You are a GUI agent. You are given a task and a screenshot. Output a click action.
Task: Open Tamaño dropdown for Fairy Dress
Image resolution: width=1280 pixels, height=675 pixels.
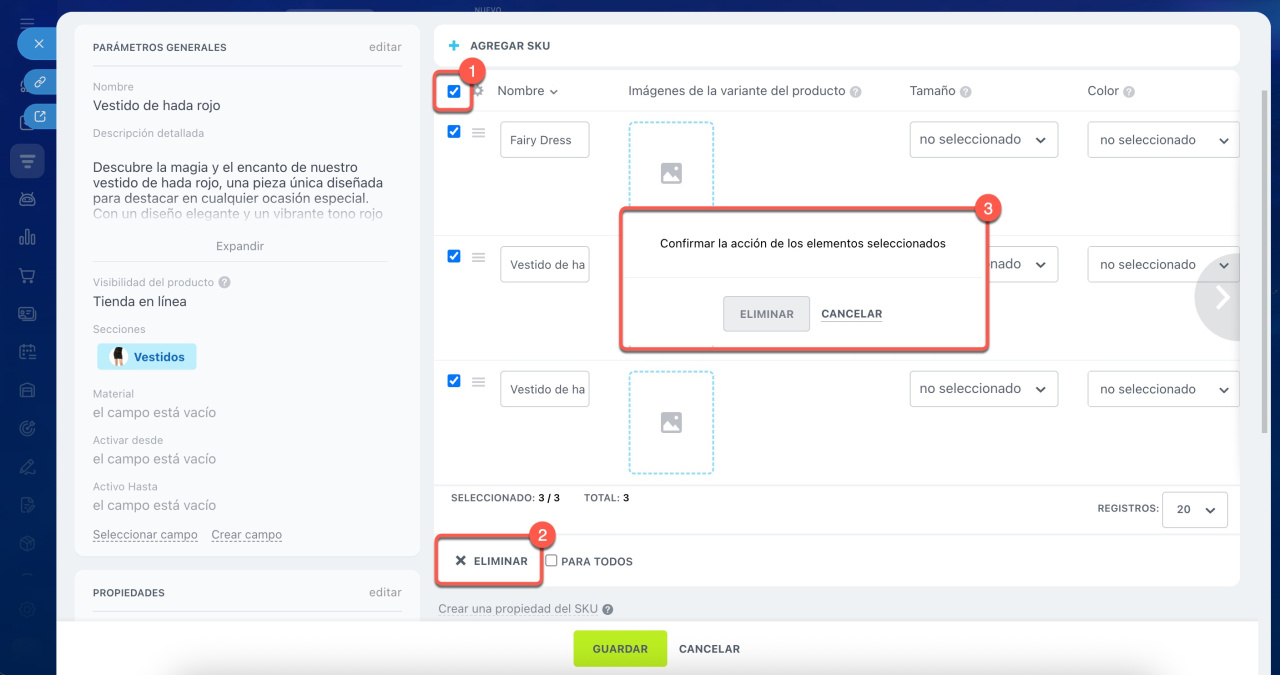(x=983, y=140)
